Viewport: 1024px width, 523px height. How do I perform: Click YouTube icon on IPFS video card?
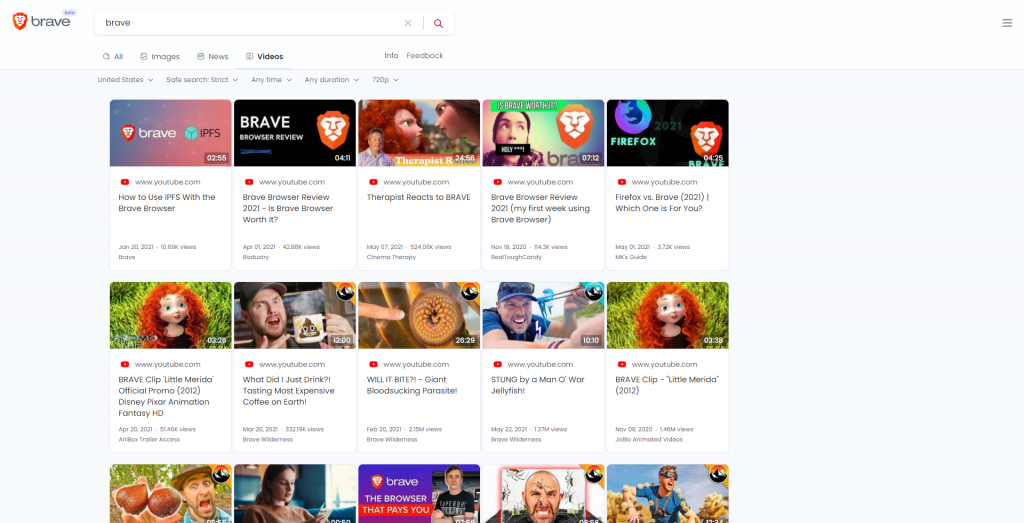[125, 182]
